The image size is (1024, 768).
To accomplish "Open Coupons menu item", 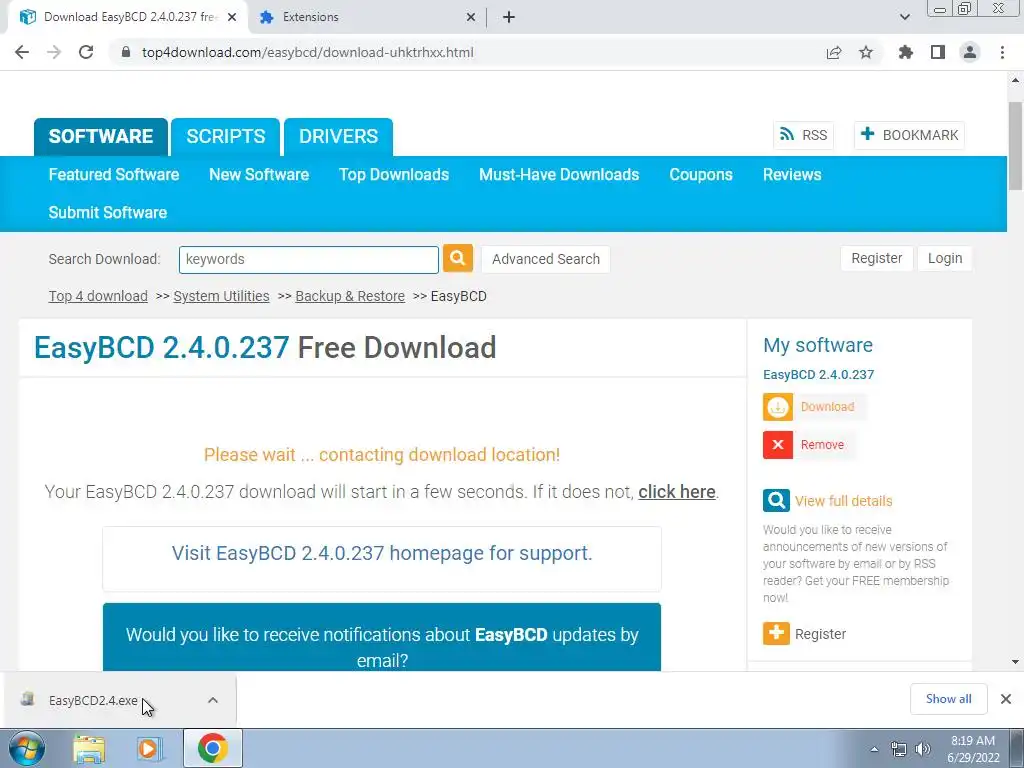I will [701, 174].
